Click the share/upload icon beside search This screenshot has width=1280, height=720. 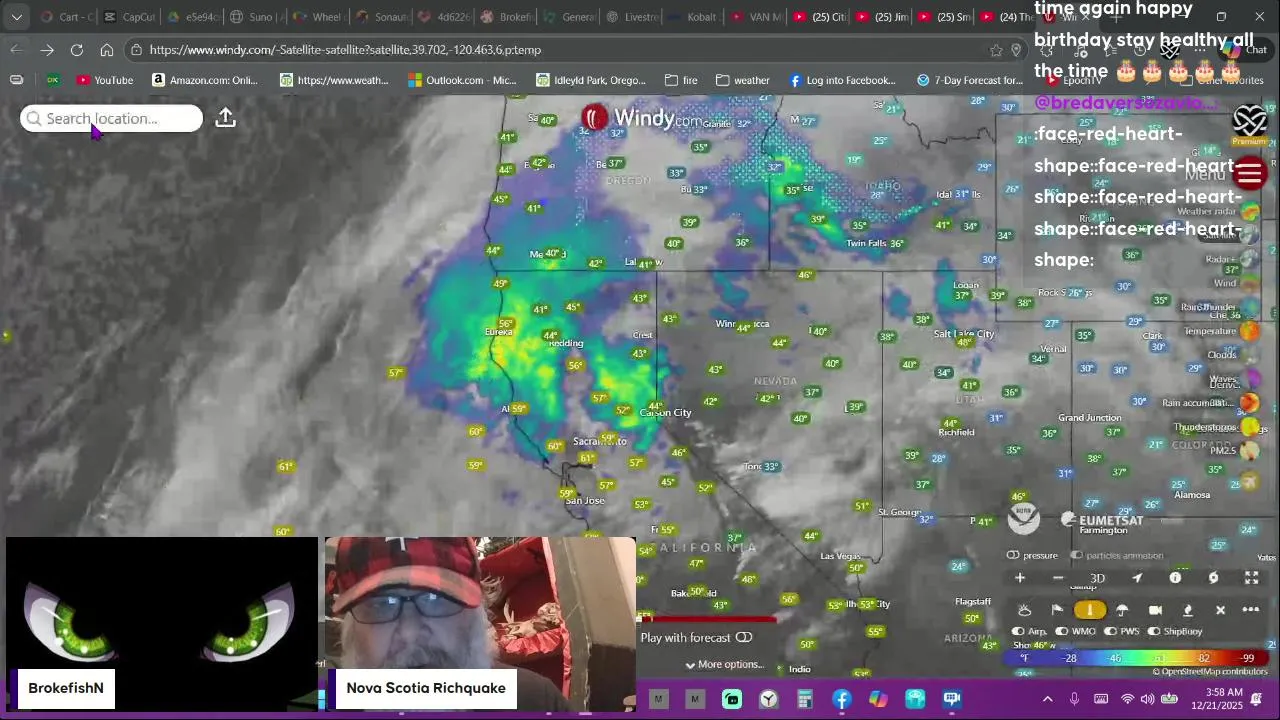(226, 118)
